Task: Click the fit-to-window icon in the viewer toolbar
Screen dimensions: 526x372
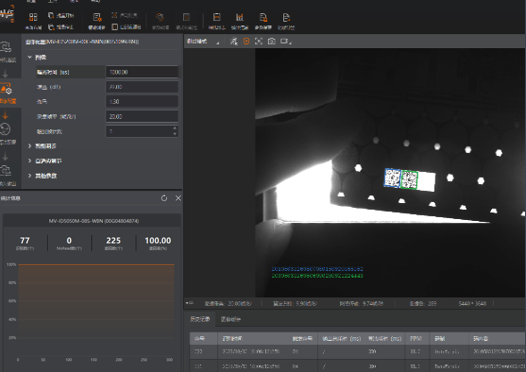Action: pos(259,41)
